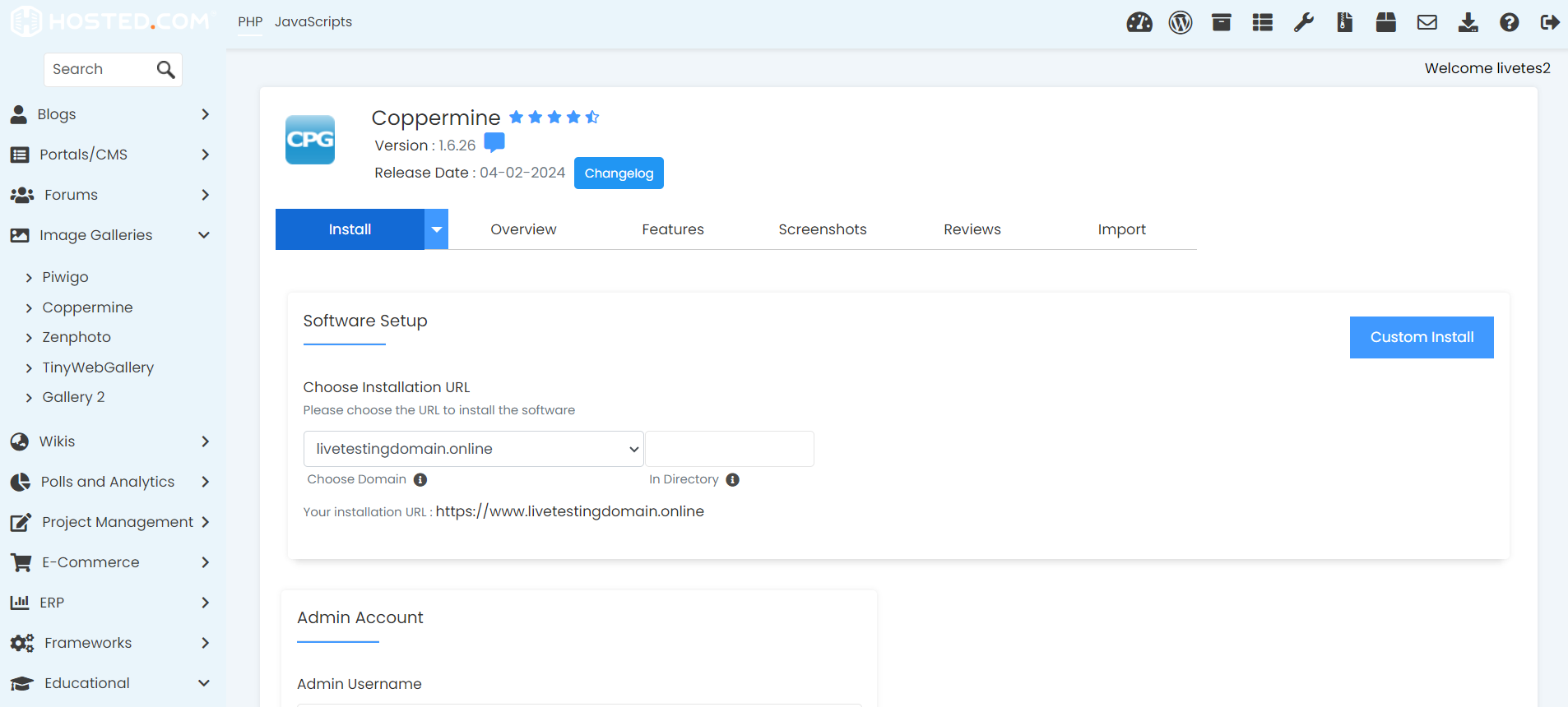Click the package box icon in top toolbar
Viewport: 1568px width, 707px height.
1386,22
